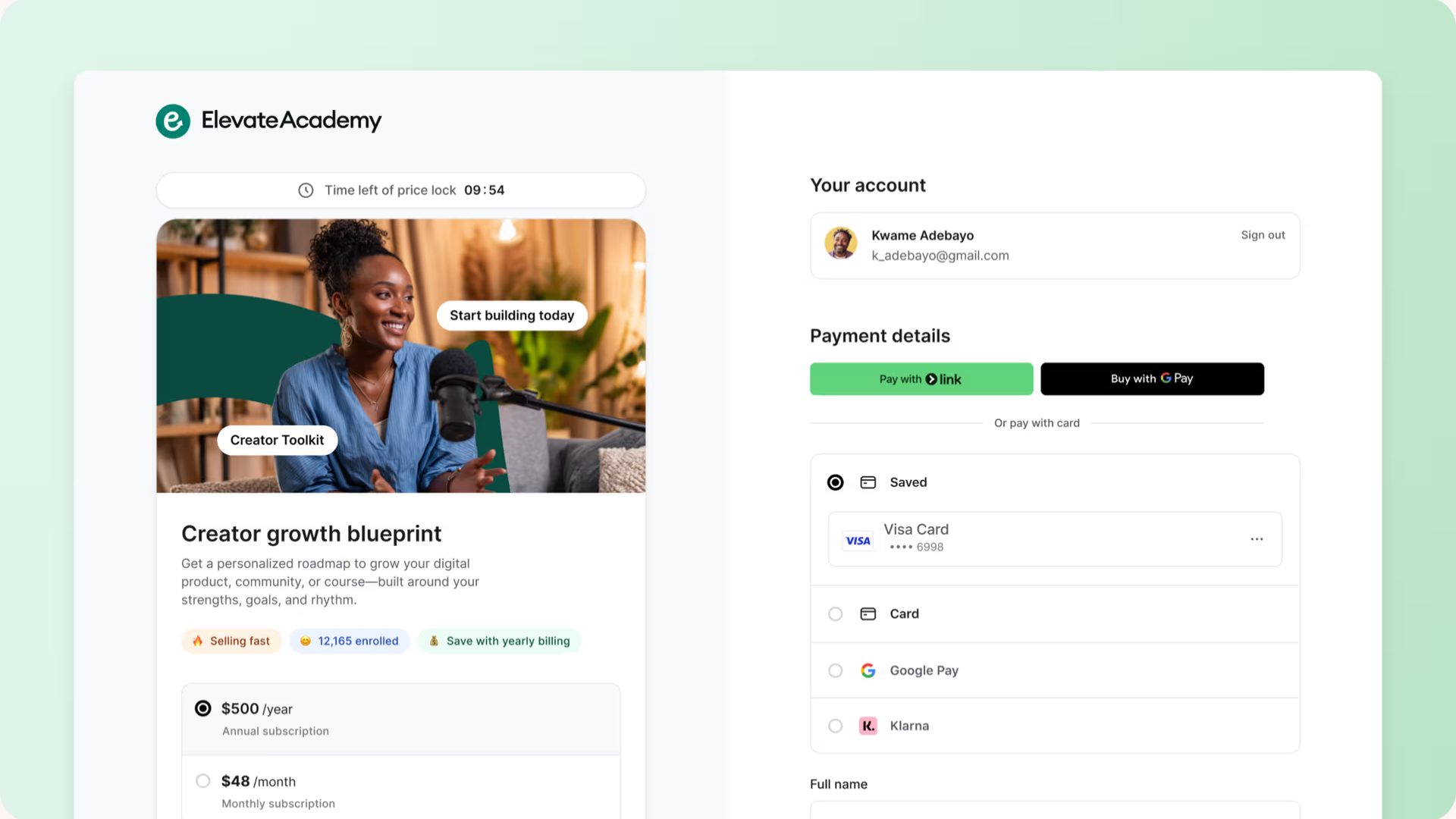Click the money bag icon on yearly billing badge

[434, 641]
